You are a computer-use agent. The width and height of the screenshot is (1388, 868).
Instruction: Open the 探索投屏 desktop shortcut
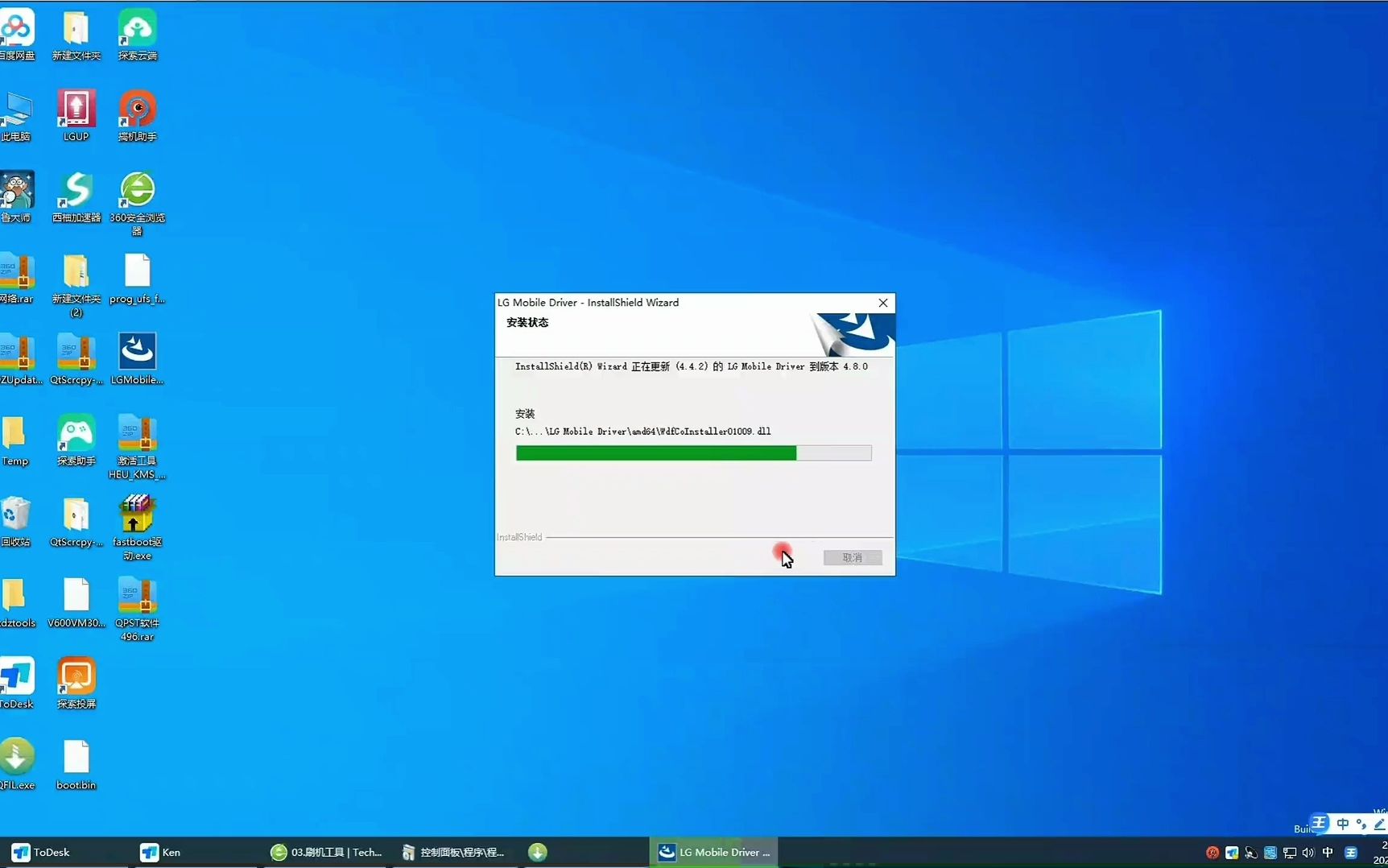76,684
